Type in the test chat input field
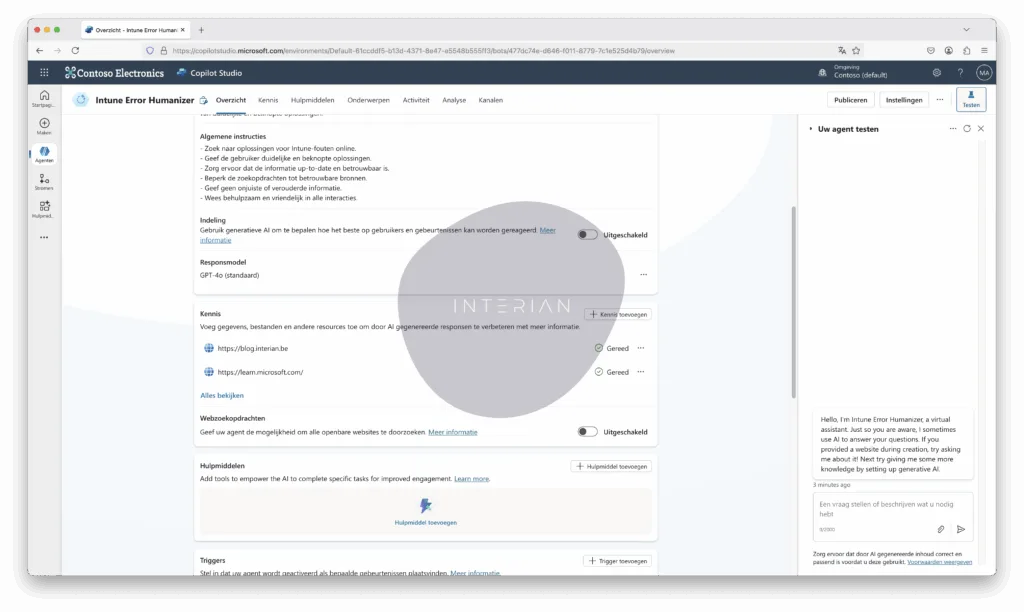1024x612 pixels. (x=880, y=509)
